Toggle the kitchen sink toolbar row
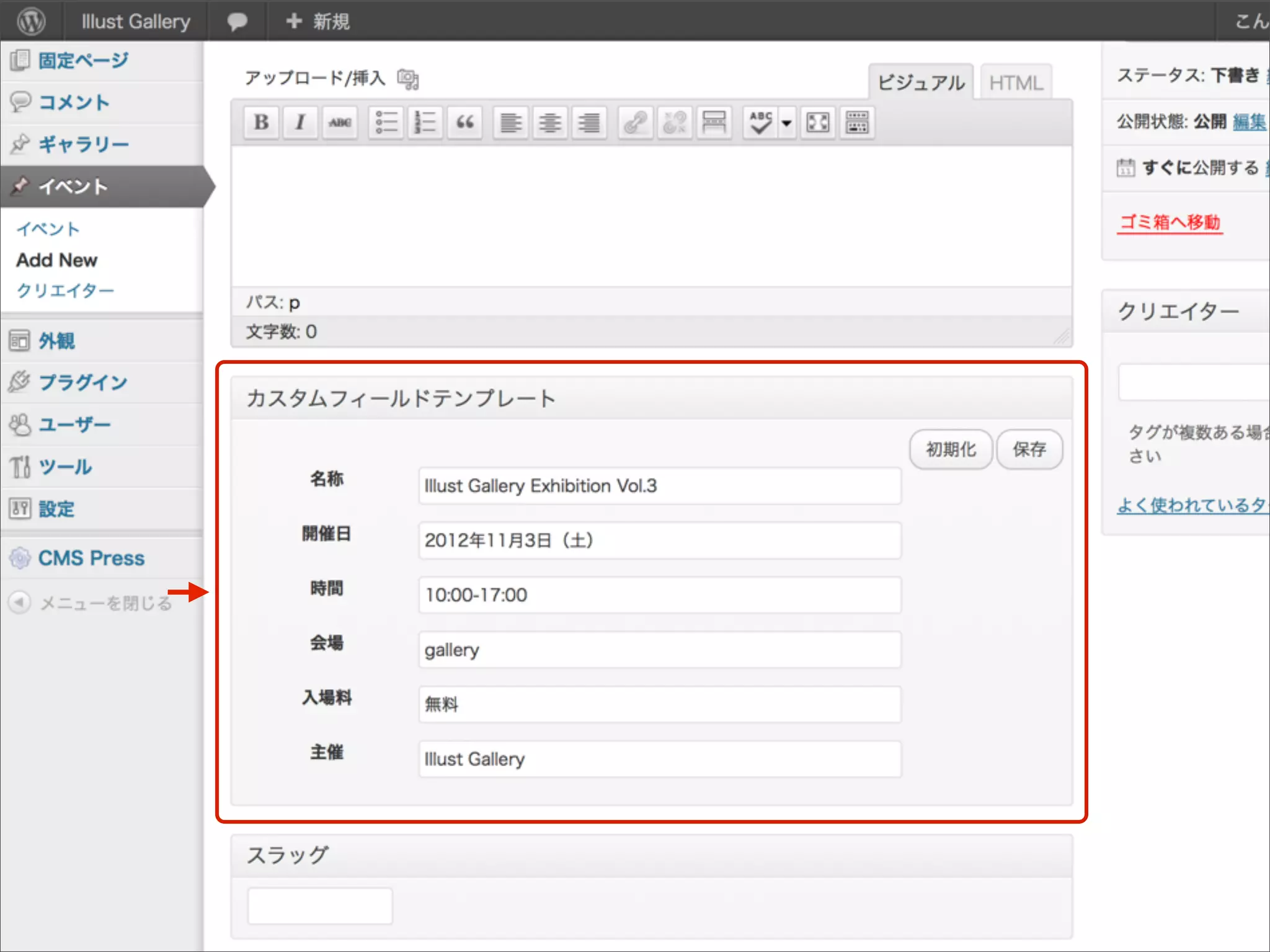Image resolution: width=1270 pixels, height=952 pixels. (857, 123)
